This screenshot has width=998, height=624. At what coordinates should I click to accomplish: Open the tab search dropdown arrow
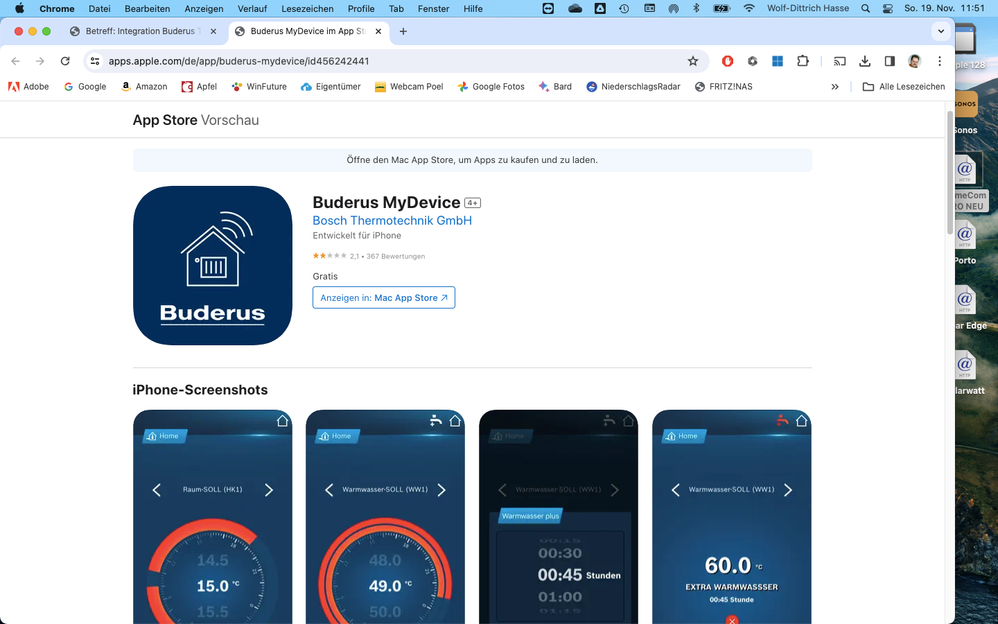(940, 31)
